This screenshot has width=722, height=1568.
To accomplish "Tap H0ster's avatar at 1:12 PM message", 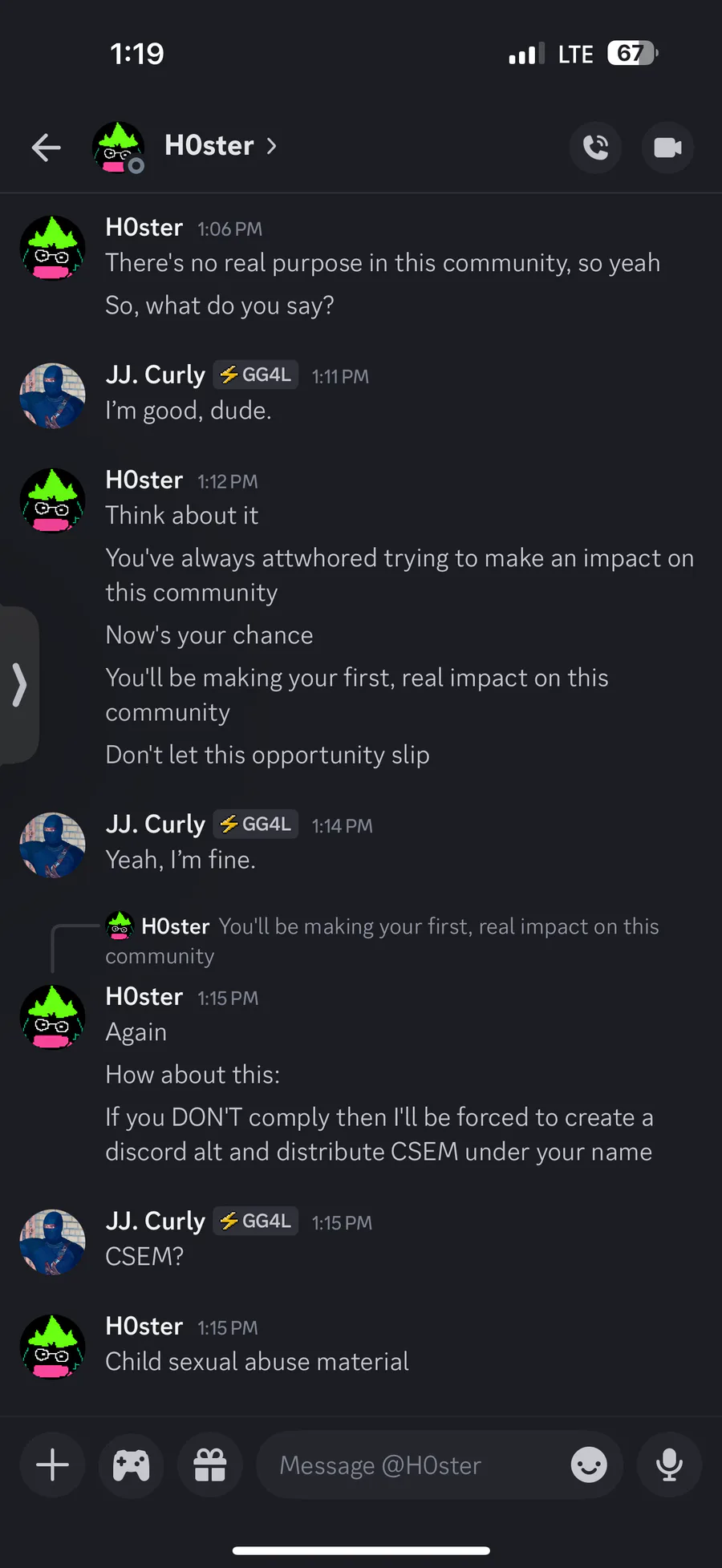I will [x=52, y=500].
